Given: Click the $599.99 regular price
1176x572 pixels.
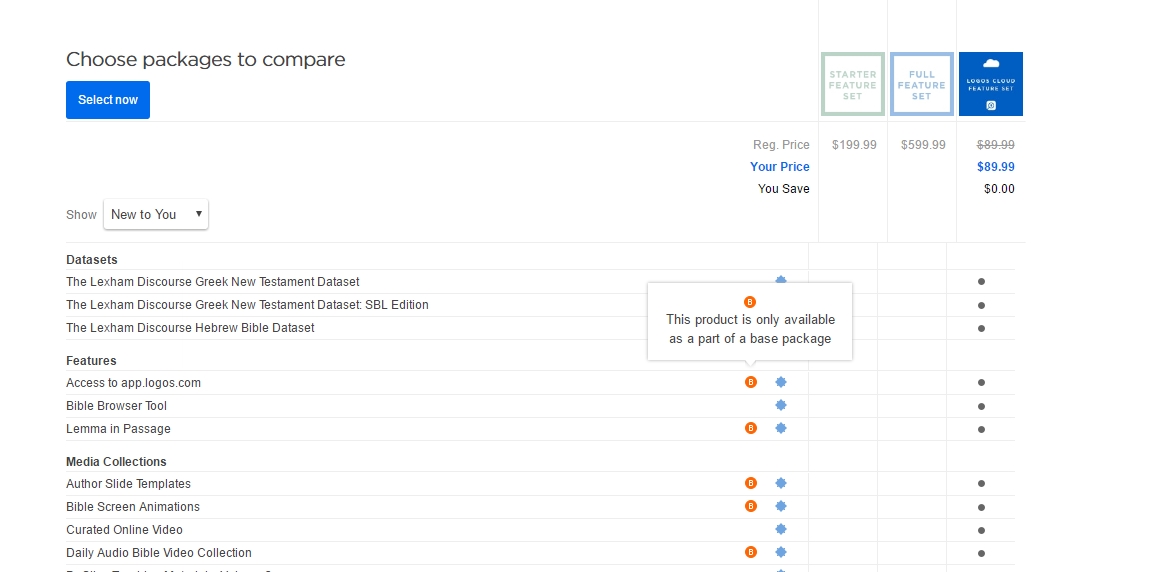Looking at the screenshot, I should point(923,145).
